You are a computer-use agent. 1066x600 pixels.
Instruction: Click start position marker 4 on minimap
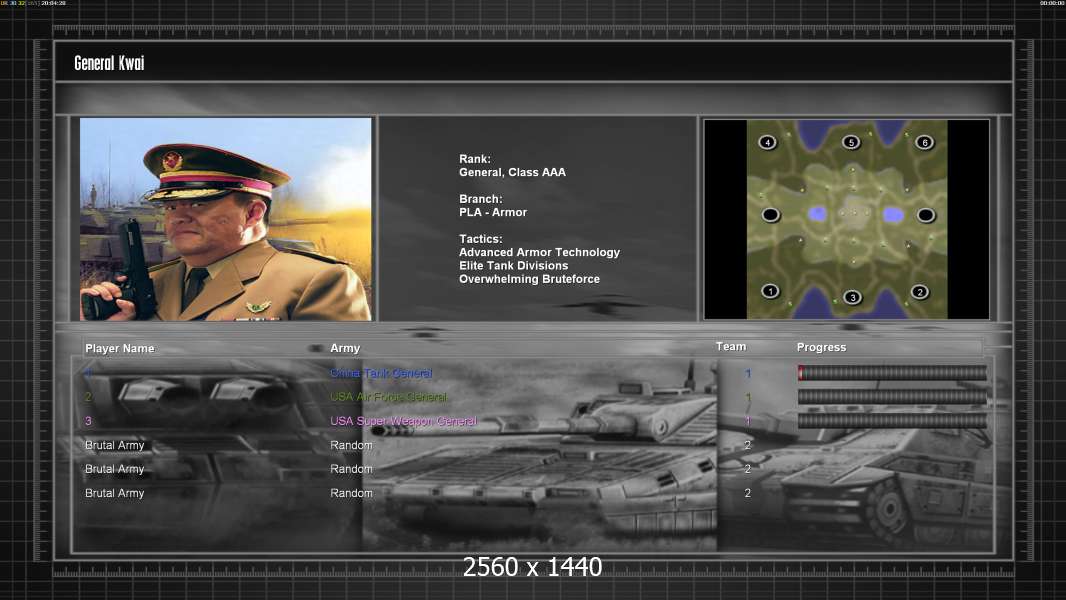(x=768, y=142)
